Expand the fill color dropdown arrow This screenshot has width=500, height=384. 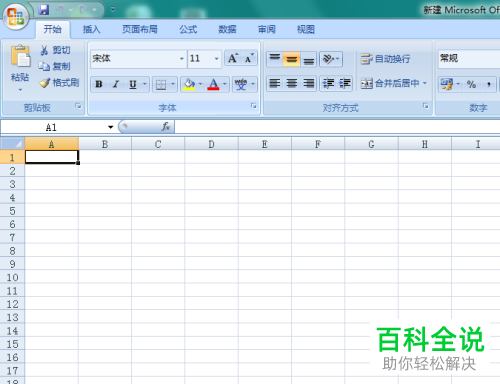(200, 84)
